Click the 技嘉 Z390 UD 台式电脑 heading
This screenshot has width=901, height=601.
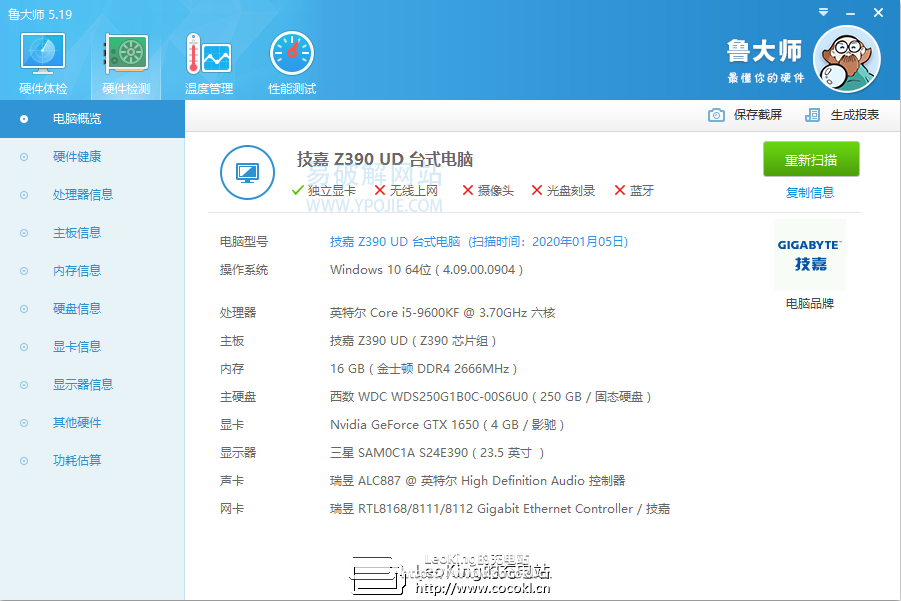384,159
